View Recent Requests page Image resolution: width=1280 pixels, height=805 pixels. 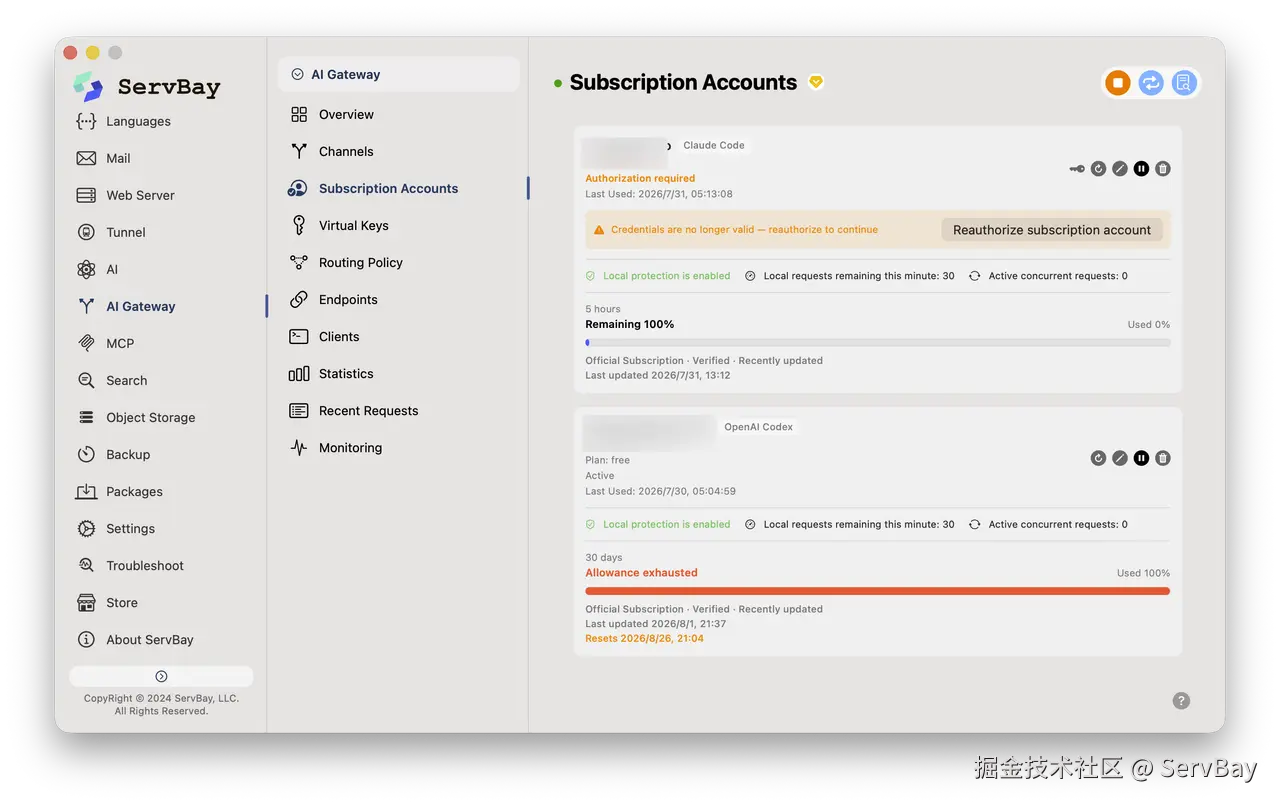tap(368, 410)
